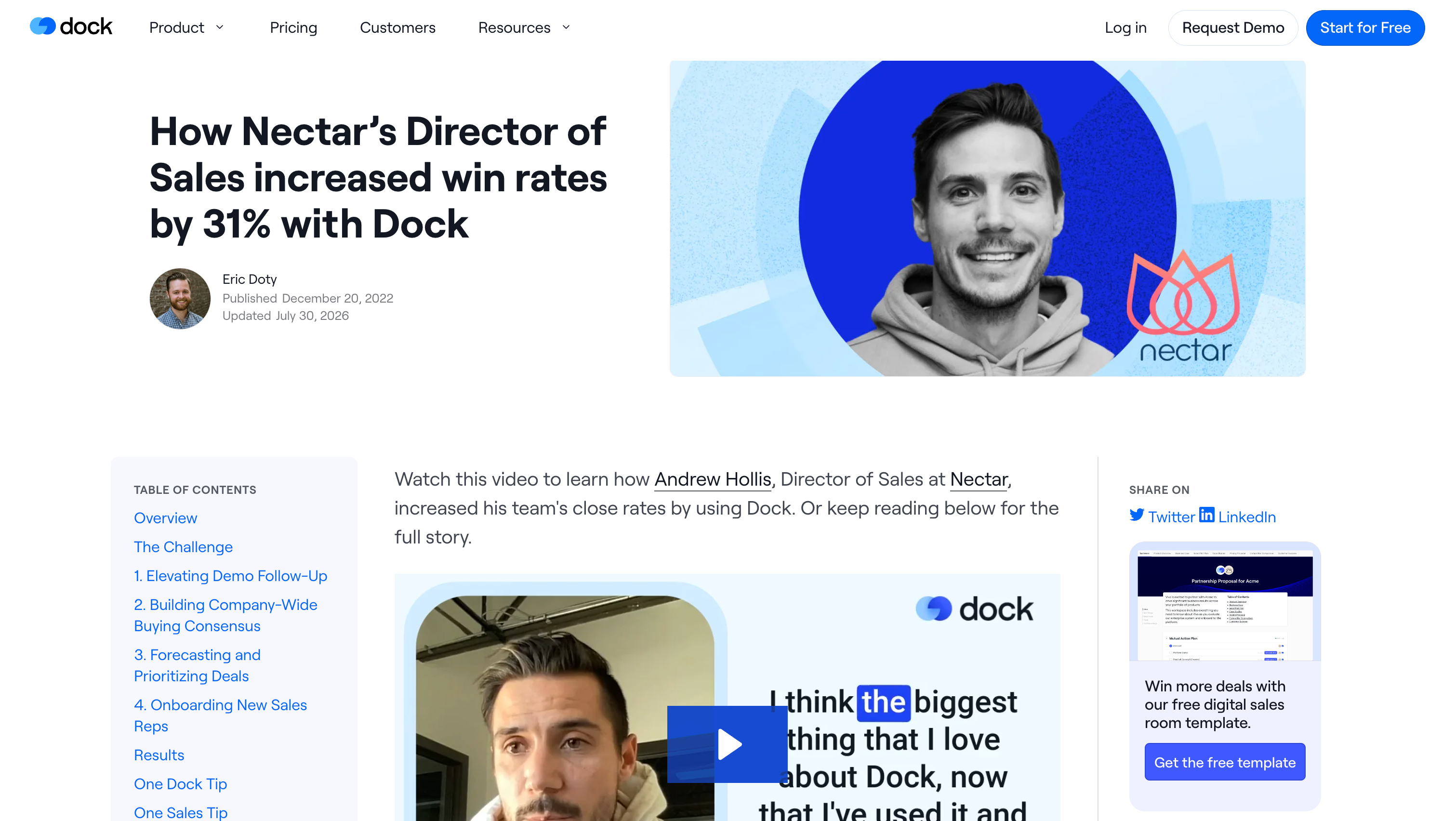Click the Twitter bird icon

[x=1136, y=515]
